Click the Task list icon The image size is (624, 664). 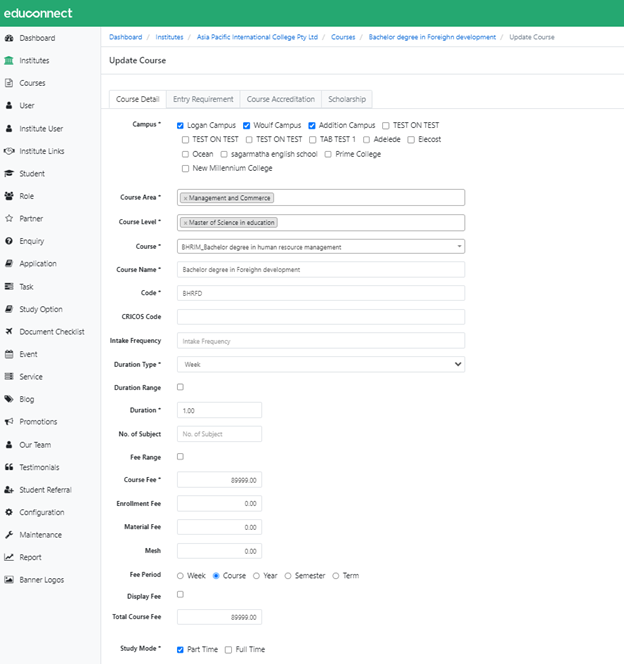pos(9,287)
